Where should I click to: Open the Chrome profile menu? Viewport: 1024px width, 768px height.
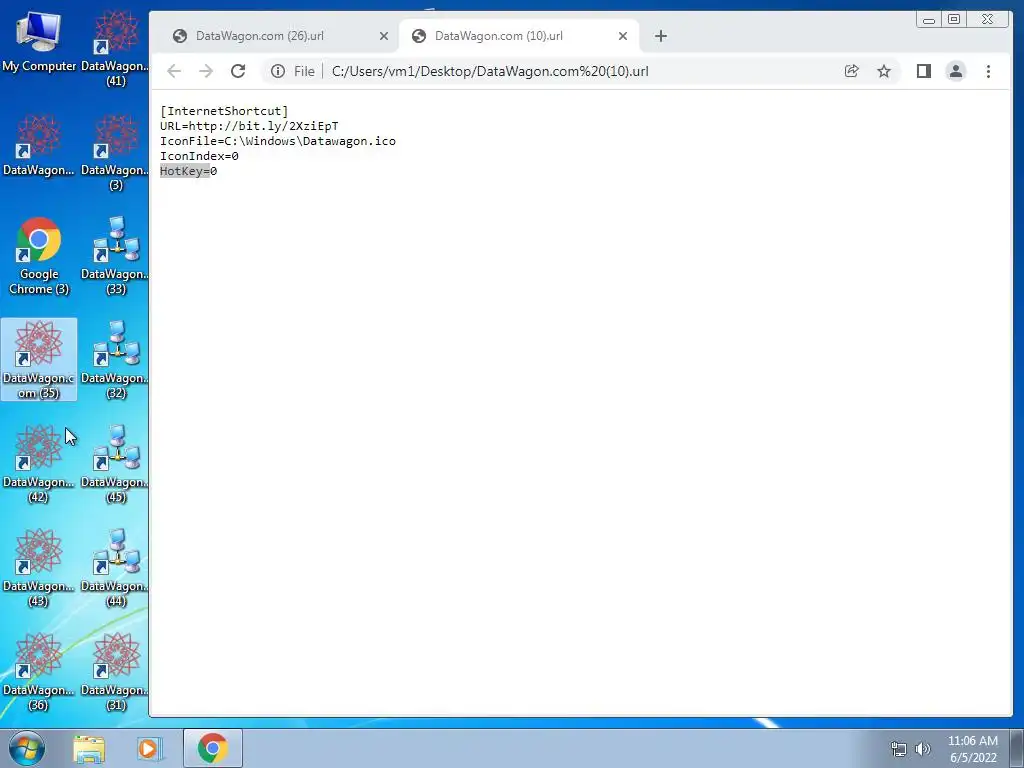[955, 71]
